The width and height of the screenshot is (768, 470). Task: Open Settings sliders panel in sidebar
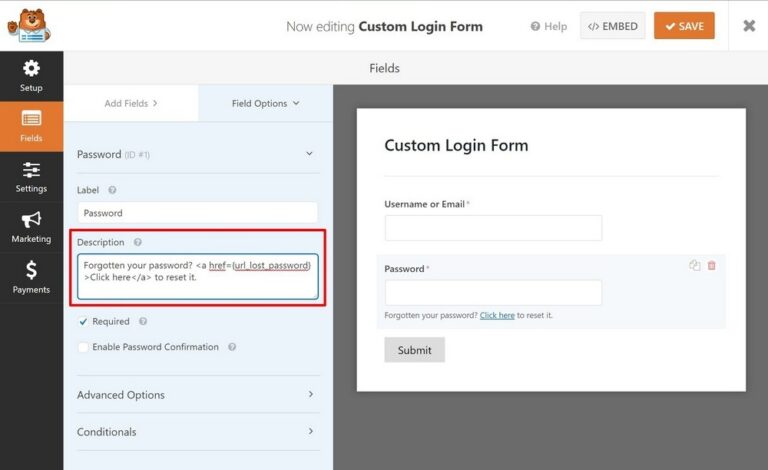click(x=31, y=177)
